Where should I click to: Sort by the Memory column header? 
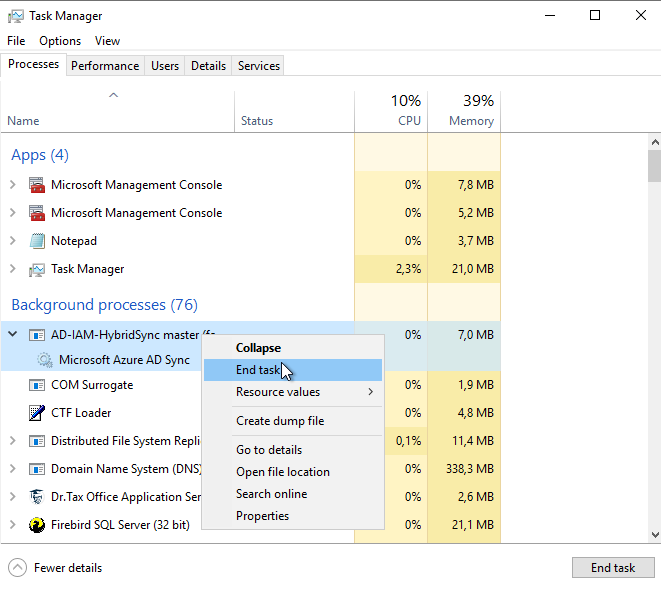[464, 112]
